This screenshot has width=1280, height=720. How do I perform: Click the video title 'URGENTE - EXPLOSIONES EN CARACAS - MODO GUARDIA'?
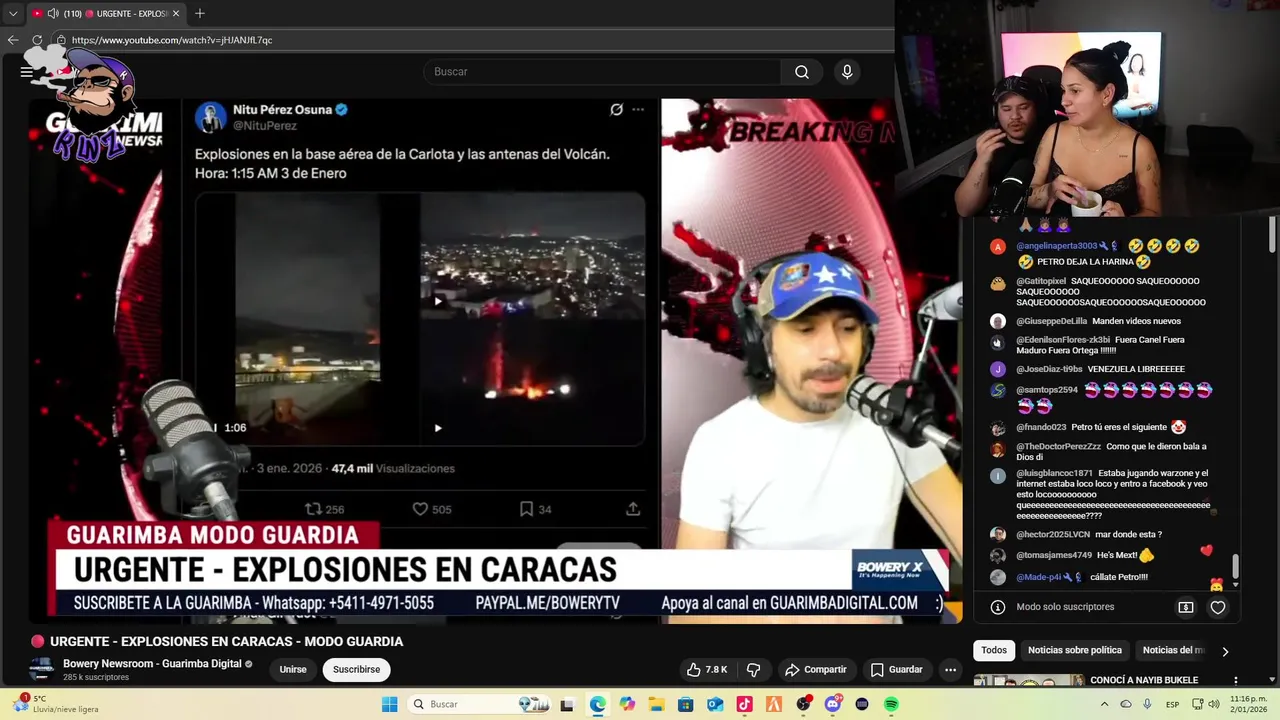226,641
